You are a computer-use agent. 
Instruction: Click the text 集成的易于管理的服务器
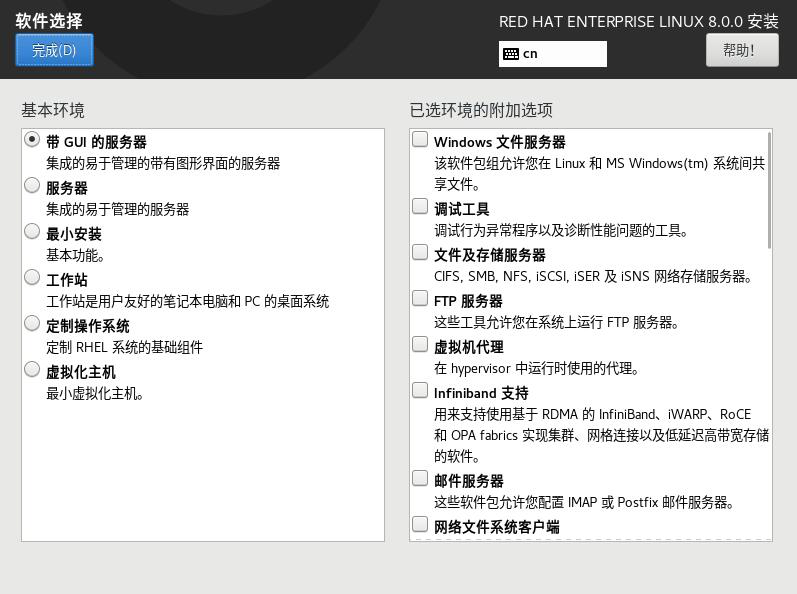point(117,209)
